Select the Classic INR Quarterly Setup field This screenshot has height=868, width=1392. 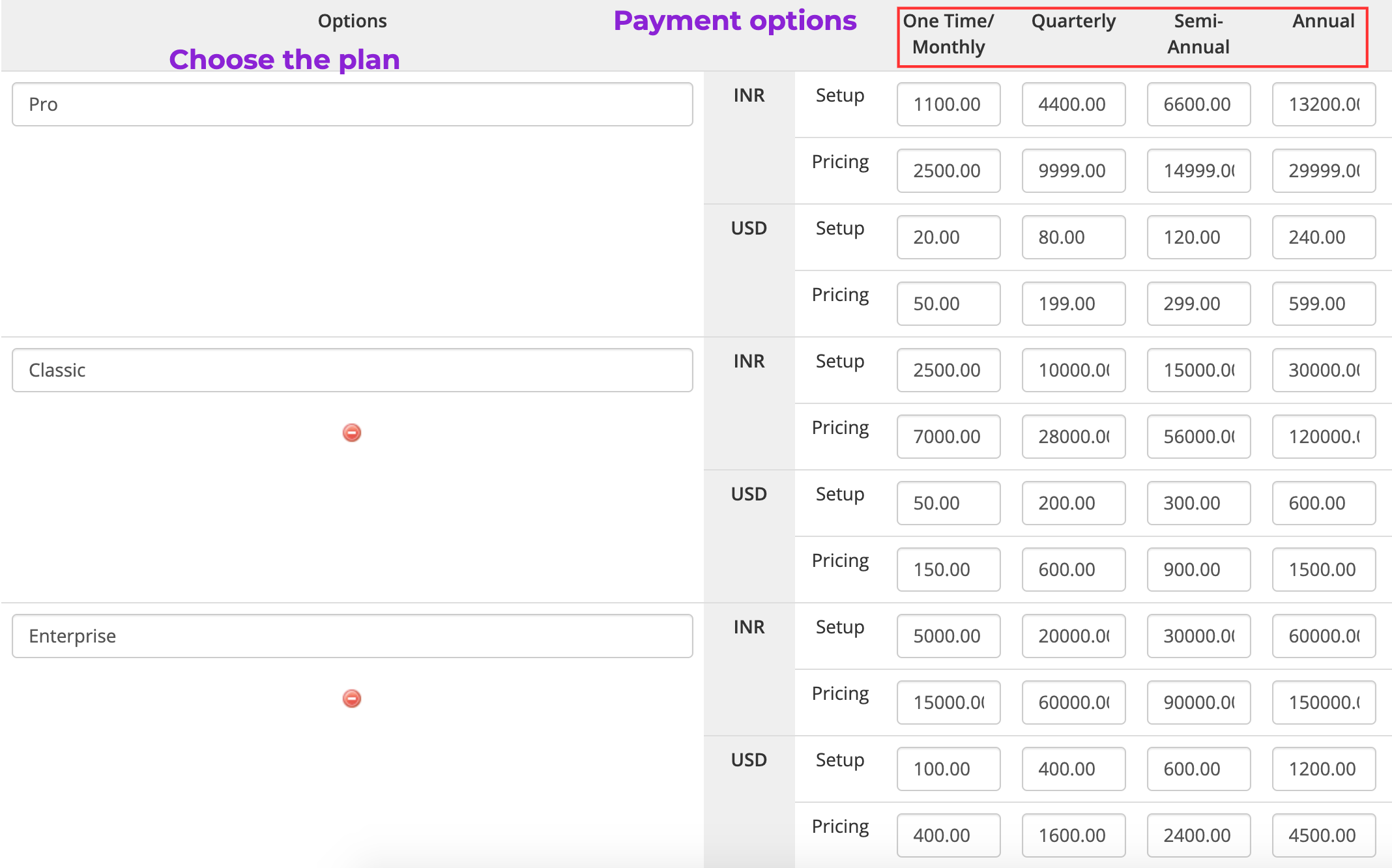click(1073, 369)
